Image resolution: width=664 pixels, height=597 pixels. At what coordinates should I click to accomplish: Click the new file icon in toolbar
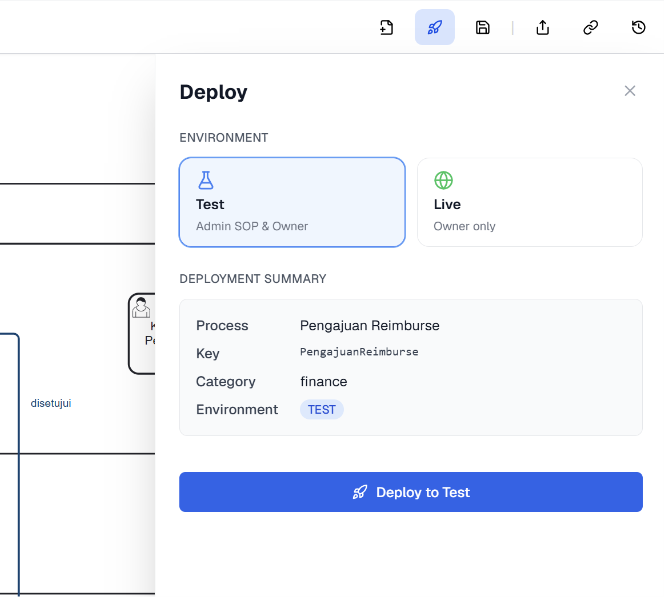[x=386, y=28]
